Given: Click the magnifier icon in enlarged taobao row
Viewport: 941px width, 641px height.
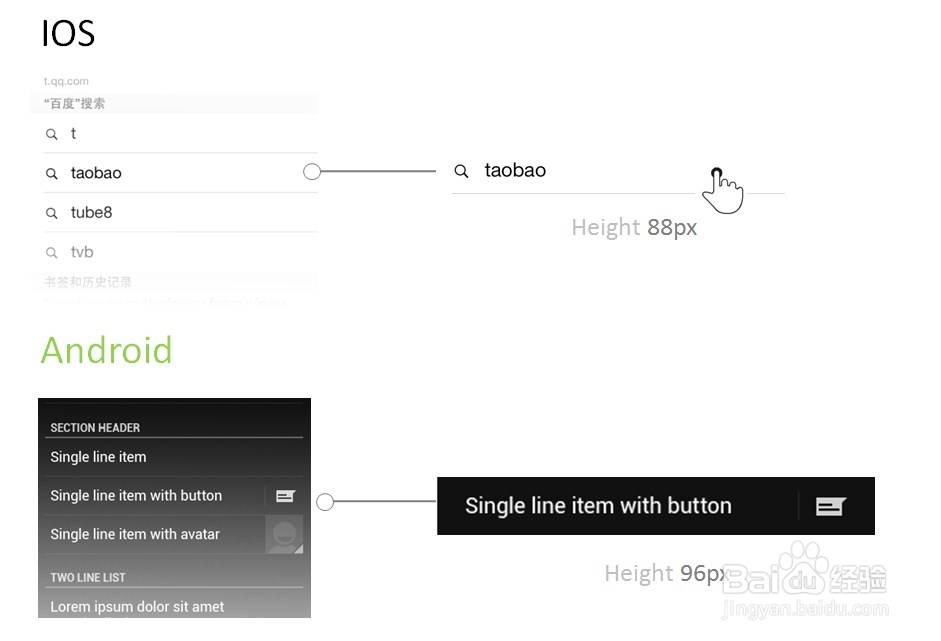Looking at the screenshot, I should 461,171.
